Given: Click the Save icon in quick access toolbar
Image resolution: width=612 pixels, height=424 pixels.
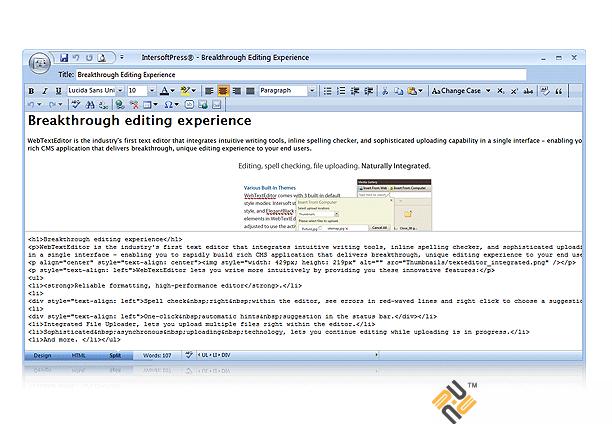Looking at the screenshot, I should pyautogui.click(x=64, y=58).
